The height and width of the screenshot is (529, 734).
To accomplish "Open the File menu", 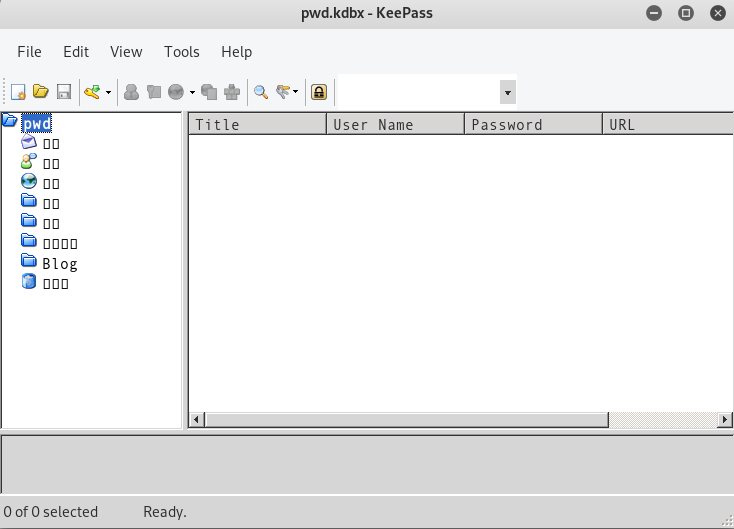I will pos(29,51).
